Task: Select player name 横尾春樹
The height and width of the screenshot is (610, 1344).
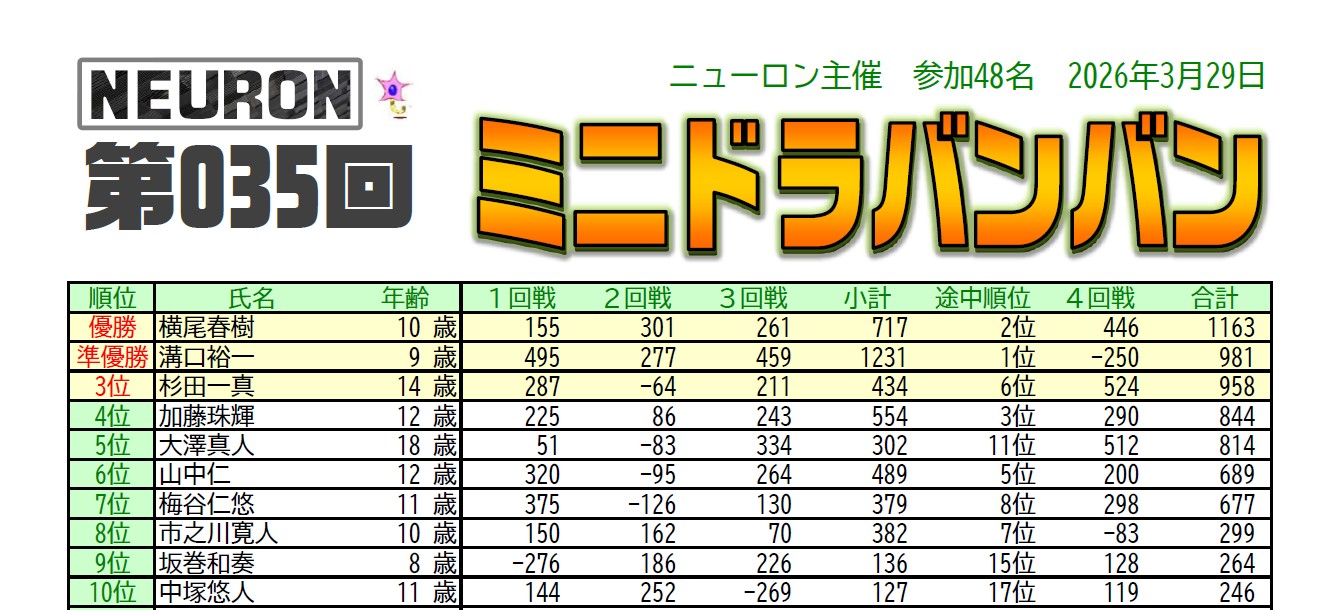Action: (x=207, y=327)
